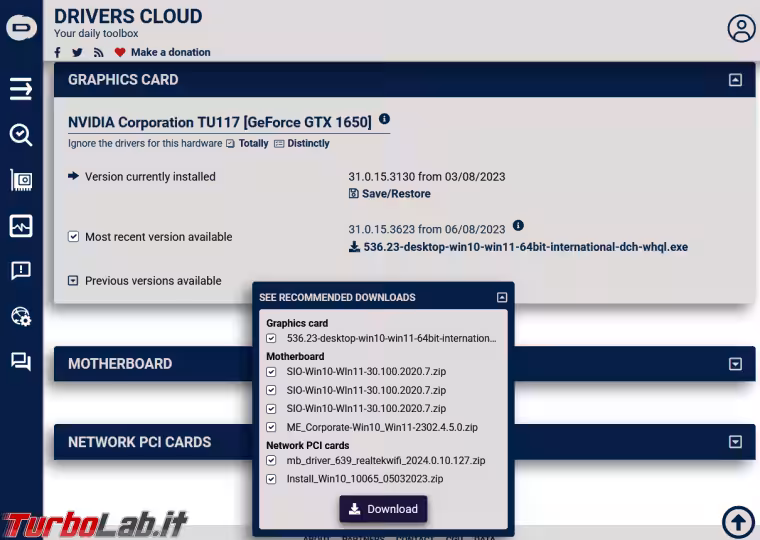Uncheck mb_driver_639_realtekwifi zip item
This screenshot has height=540, width=760.
(271, 461)
